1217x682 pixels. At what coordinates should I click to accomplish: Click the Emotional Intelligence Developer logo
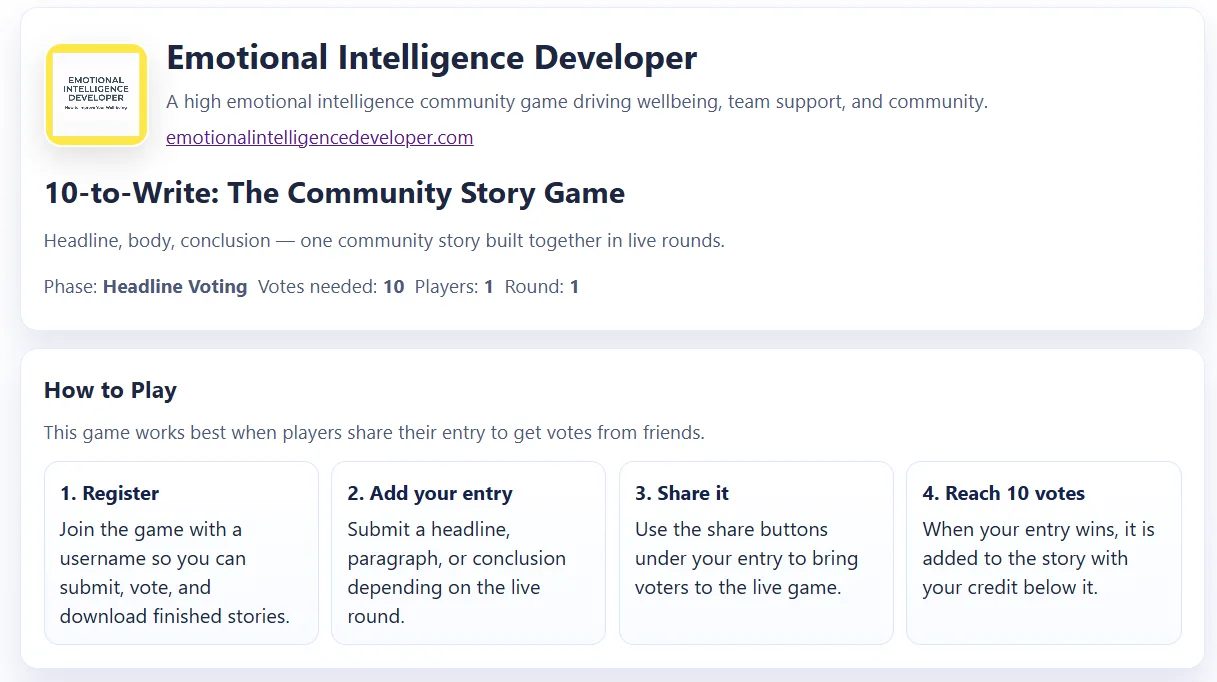click(96, 93)
